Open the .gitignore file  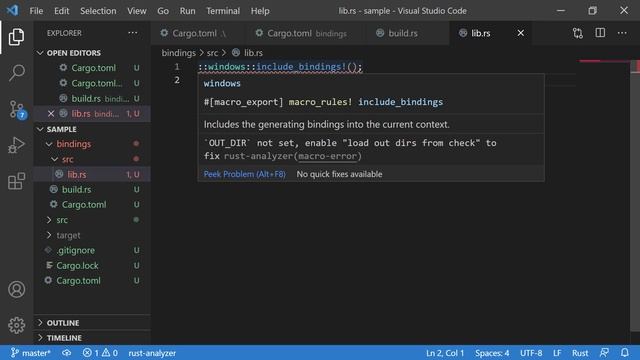click(x=92, y=251)
